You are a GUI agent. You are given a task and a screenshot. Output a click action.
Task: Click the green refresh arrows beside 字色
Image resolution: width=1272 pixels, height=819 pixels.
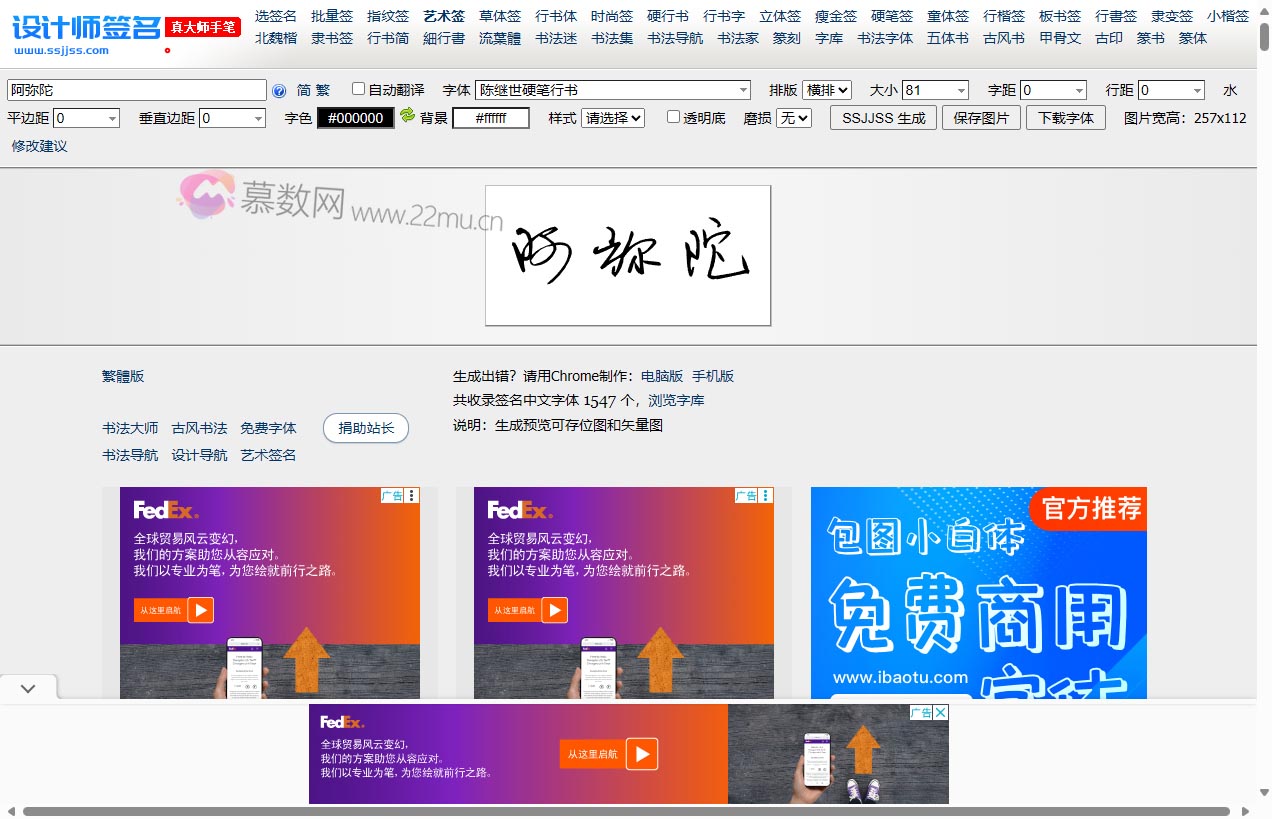point(406,118)
